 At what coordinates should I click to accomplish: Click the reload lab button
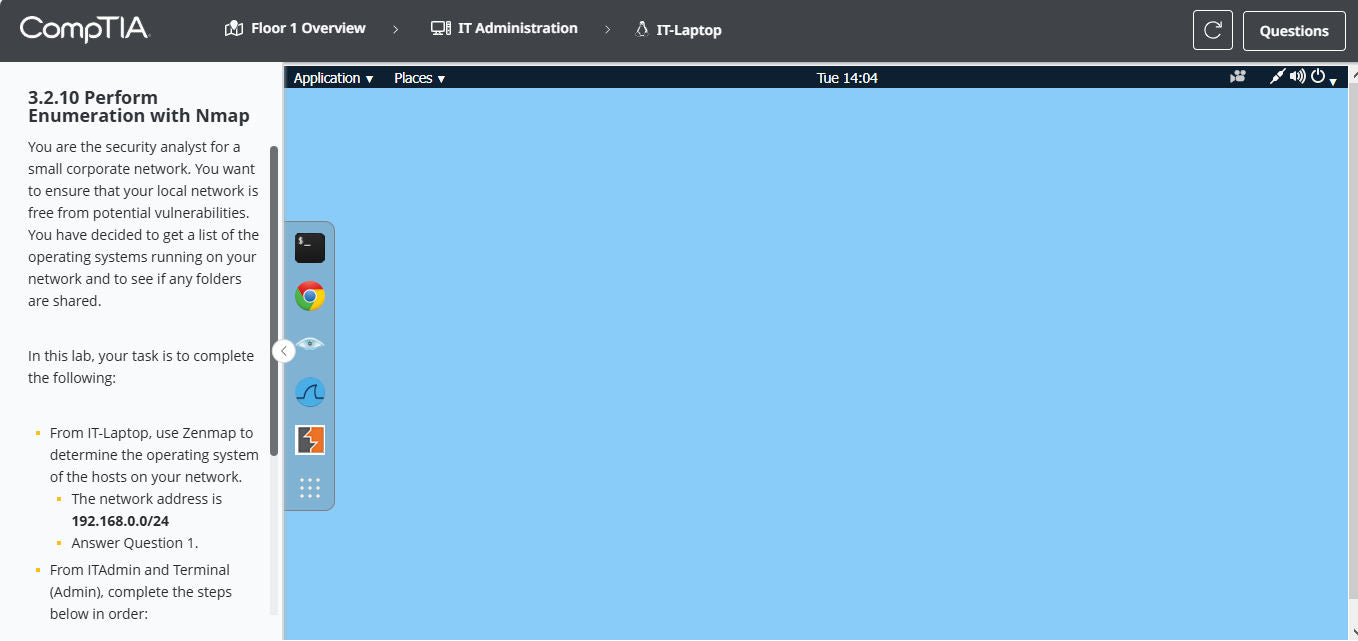pyautogui.click(x=1212, y=30)
